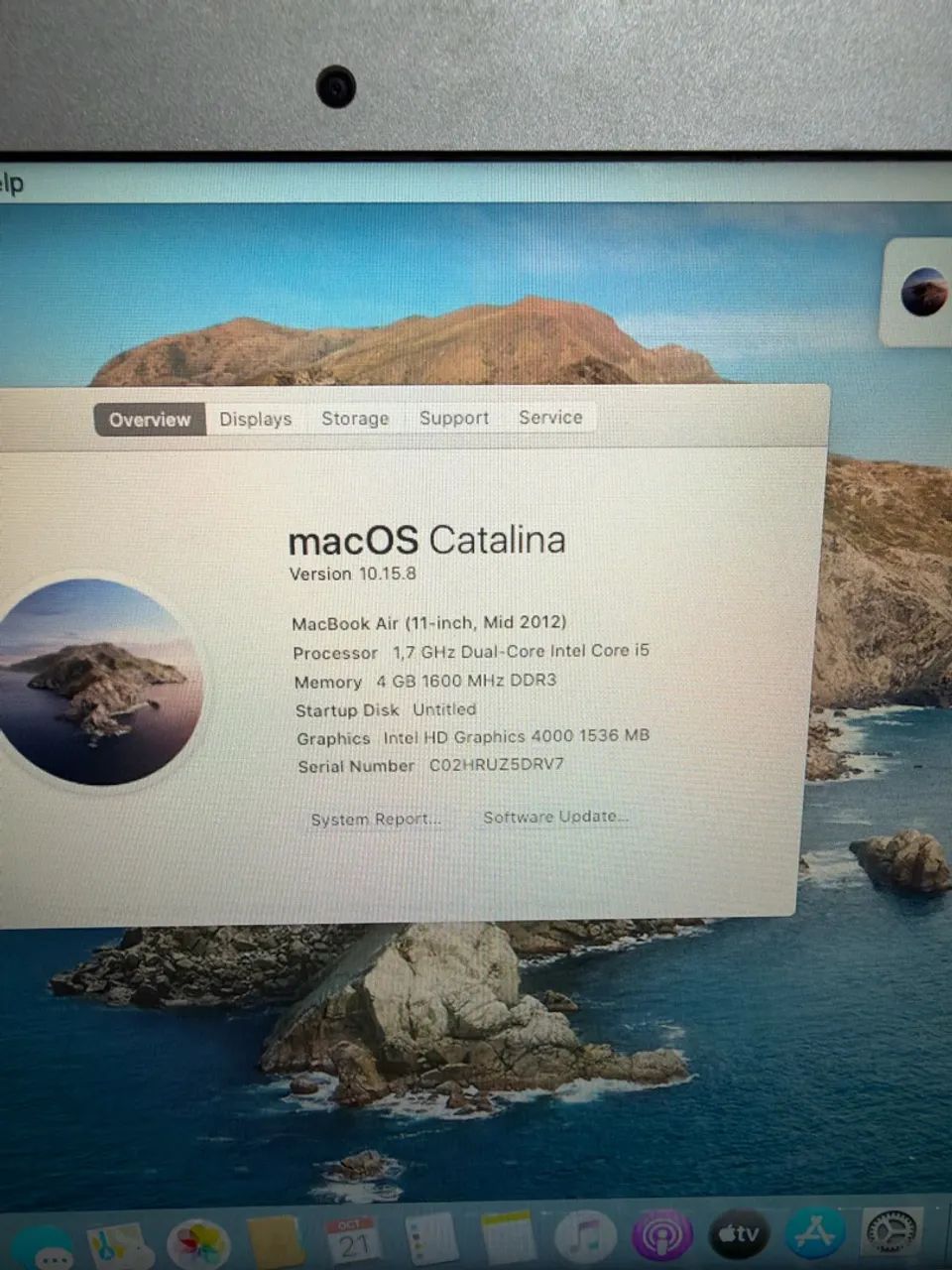The height and width of the screenshot is (1270, 952).
Task: Open the Service tab
Action: pos(550,417)
